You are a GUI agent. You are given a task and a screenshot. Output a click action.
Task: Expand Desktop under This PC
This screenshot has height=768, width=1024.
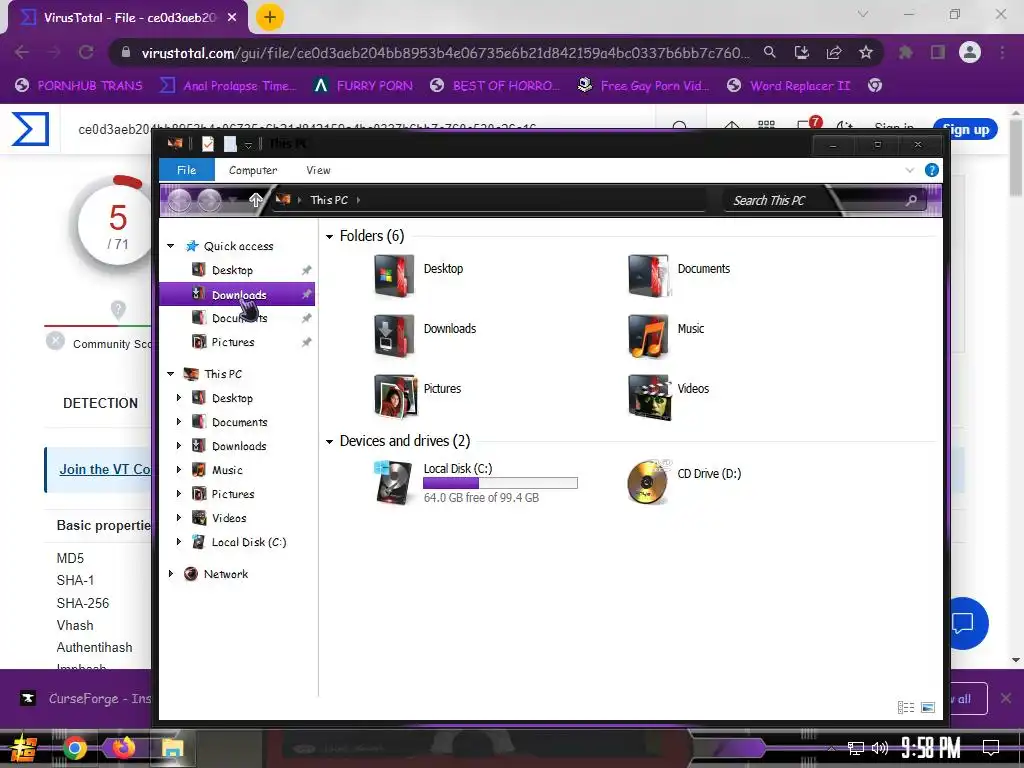tap(178, 398)
